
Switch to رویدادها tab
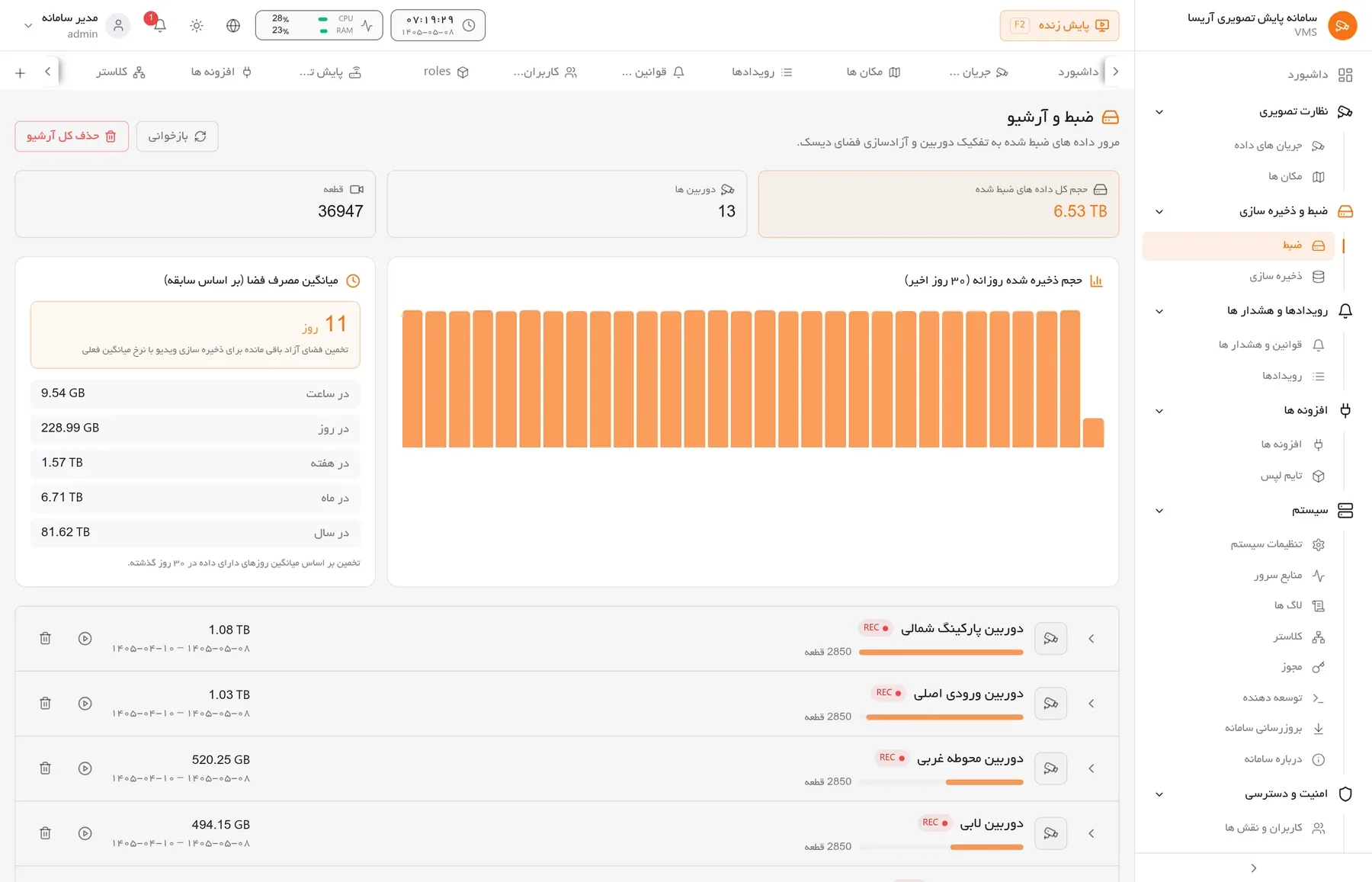[762, 72]
